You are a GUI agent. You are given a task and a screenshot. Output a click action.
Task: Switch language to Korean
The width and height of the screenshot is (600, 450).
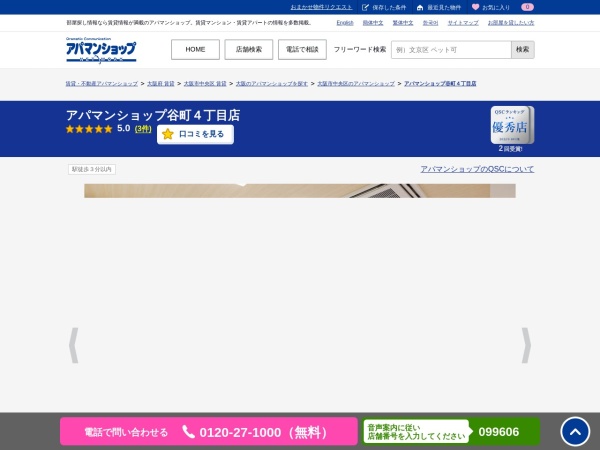click(x=430, y=23)
